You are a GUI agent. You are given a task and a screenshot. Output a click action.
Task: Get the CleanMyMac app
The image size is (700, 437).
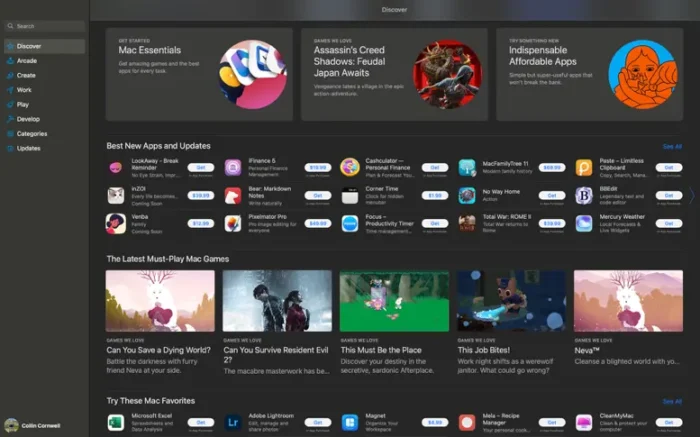[669, 422]
